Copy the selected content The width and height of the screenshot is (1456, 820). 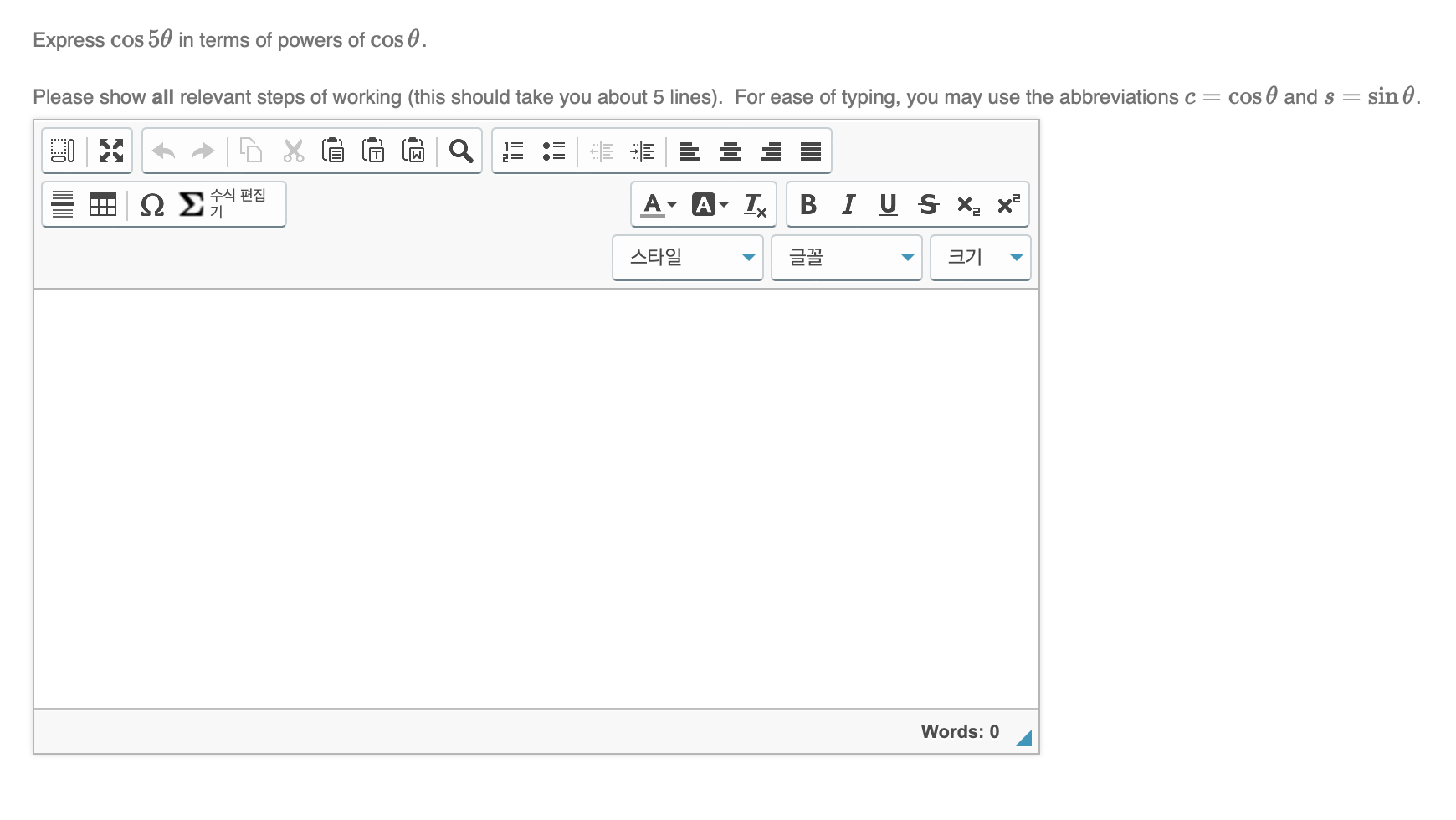251,151
